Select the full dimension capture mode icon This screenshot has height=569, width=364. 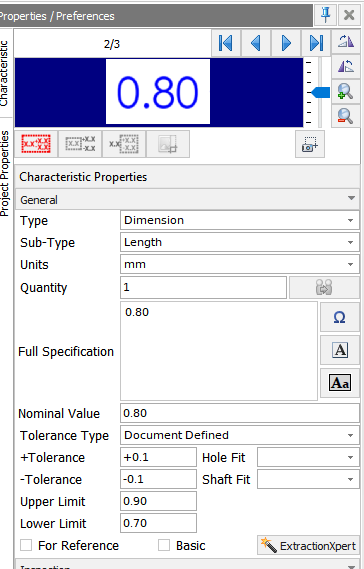[x=36, y=144]
